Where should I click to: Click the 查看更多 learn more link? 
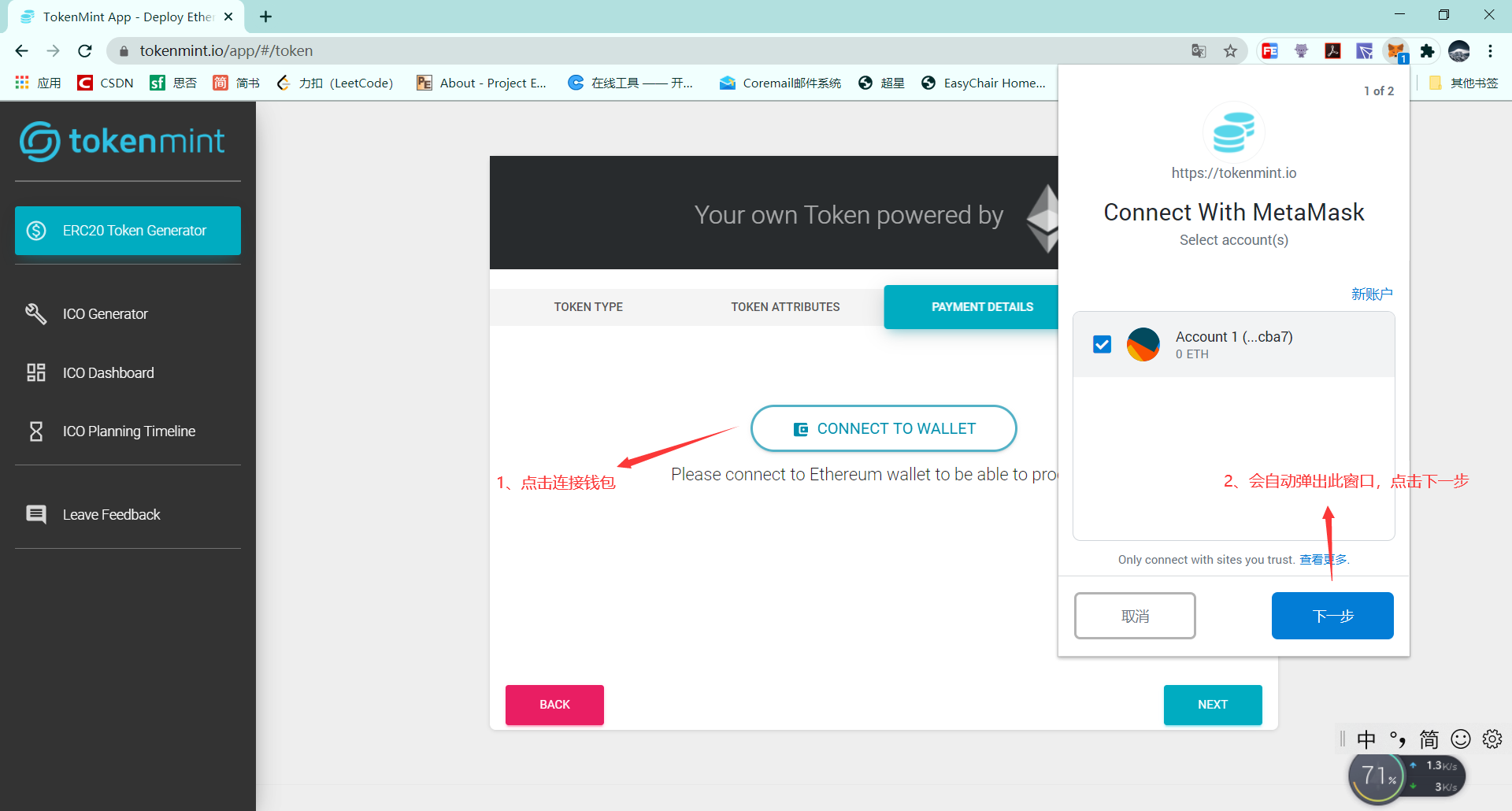pyautogui.click(x=1323, y=560)
